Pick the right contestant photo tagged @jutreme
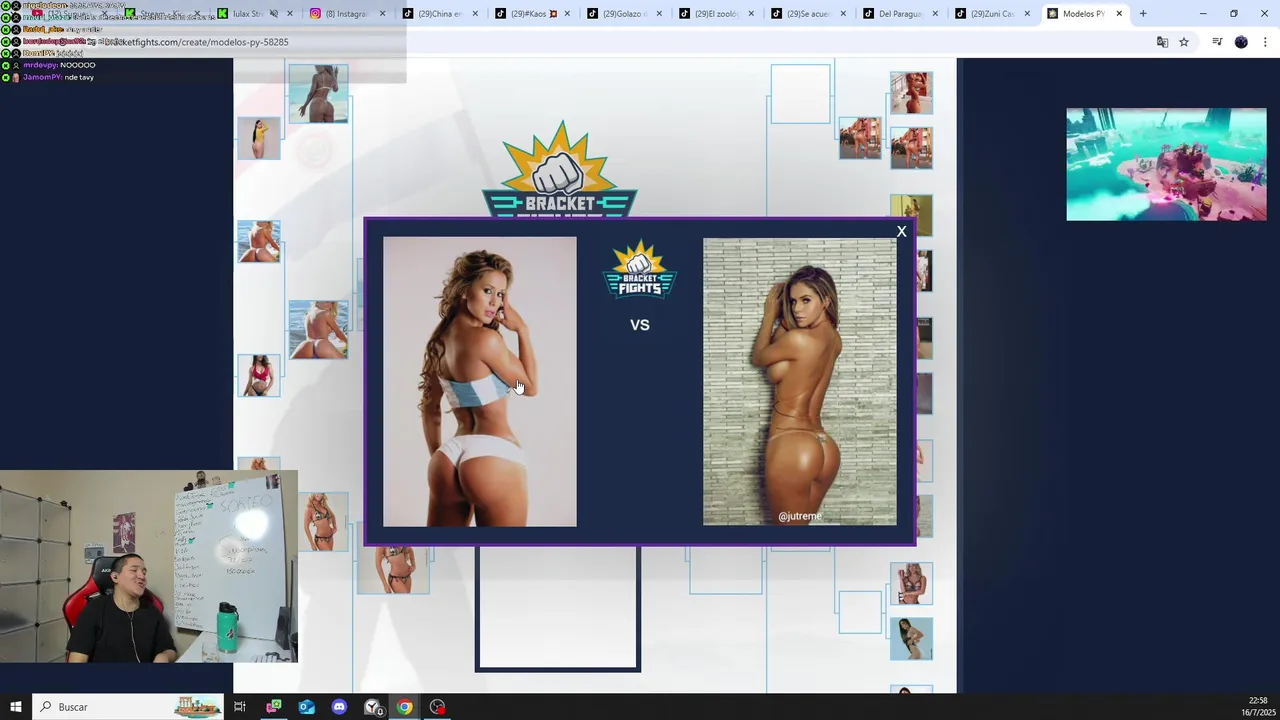This screenshot has height=720, width=1280. tap(800, 381)
